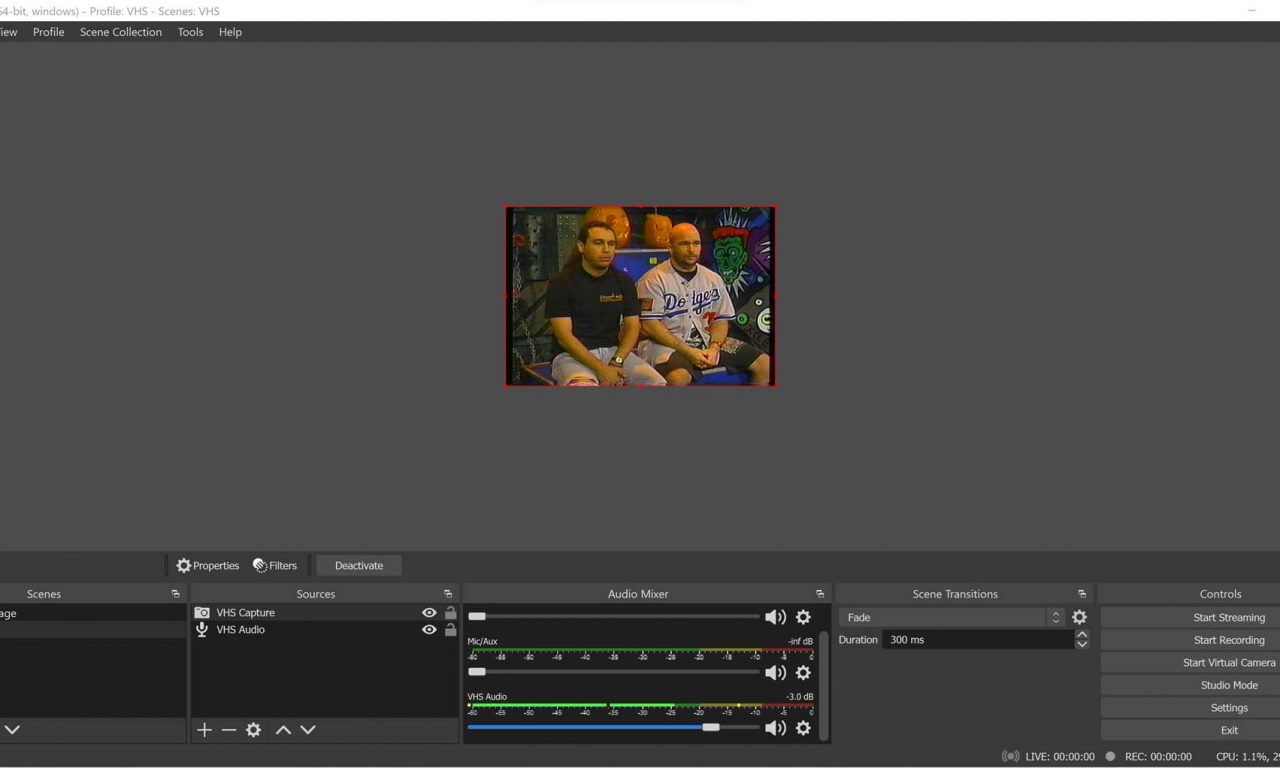Image resolution: width=1280 pixels, height=768 pixels.
Task: Click the Start Recording button
Action: [x=1228, y=640]
